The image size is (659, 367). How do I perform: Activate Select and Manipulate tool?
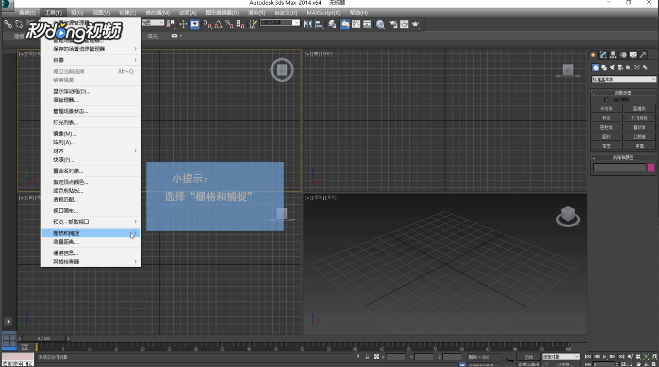183,24
